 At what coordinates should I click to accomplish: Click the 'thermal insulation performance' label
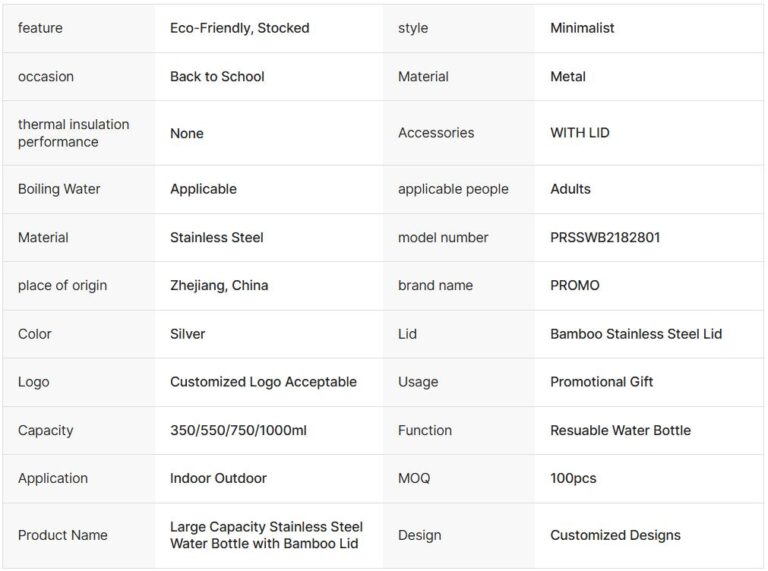coord(73,133)
